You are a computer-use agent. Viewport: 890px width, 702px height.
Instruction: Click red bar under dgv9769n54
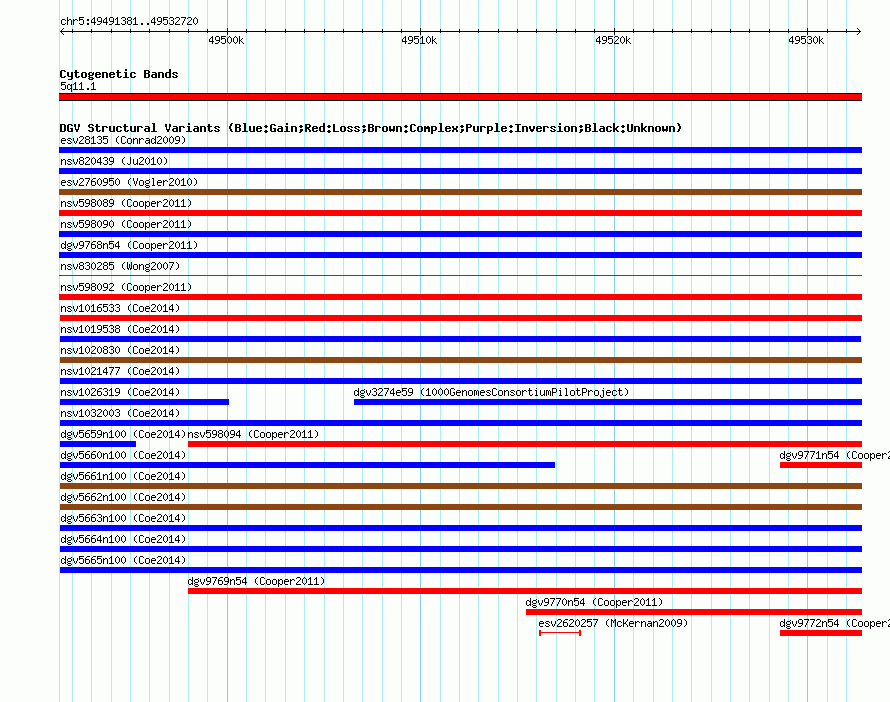point(525,591)
